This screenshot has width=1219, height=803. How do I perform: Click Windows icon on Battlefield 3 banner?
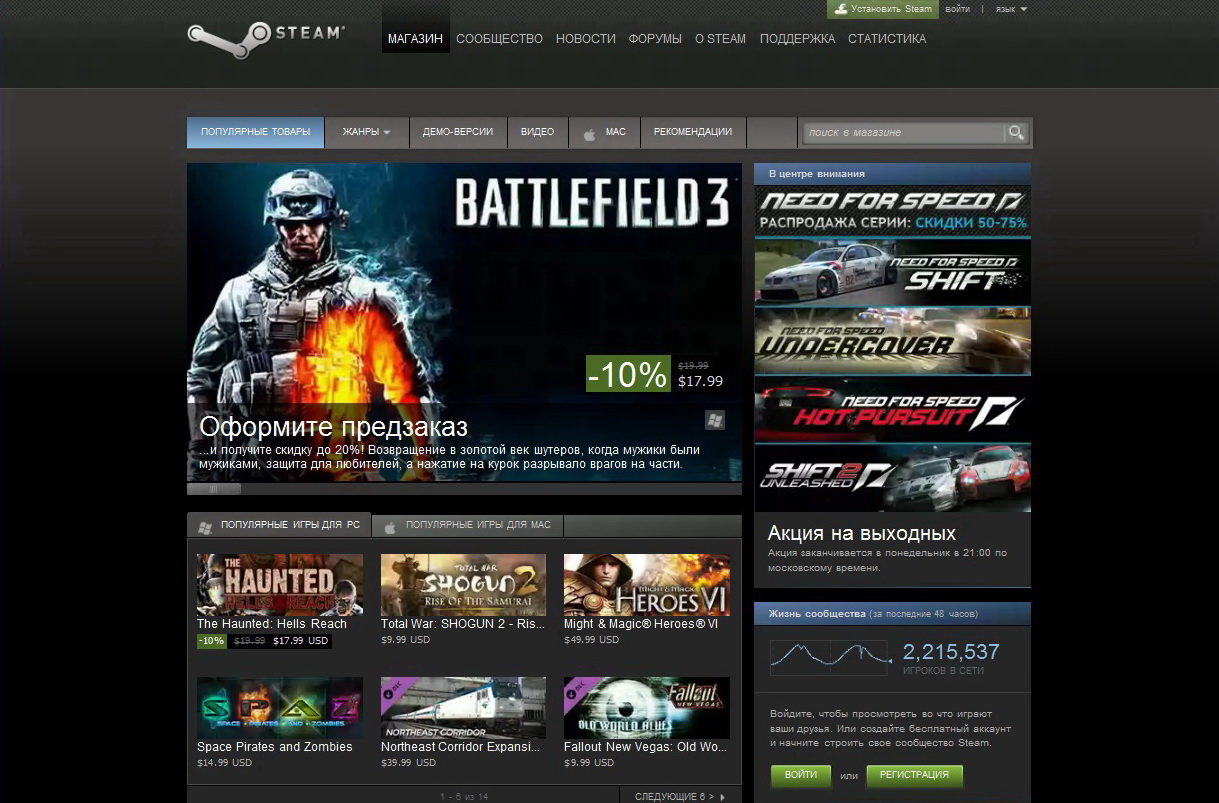(x=714, y=420)
